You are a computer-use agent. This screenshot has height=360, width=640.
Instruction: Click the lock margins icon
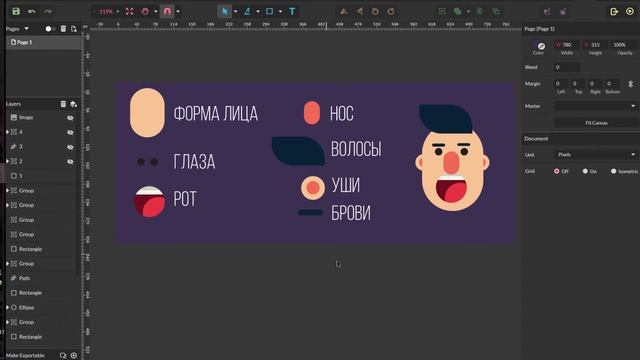[631, 84]
